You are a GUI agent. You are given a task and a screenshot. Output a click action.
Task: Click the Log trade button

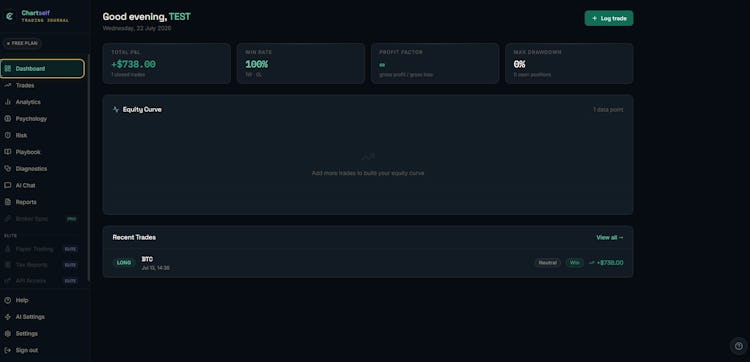click(609, 18)
